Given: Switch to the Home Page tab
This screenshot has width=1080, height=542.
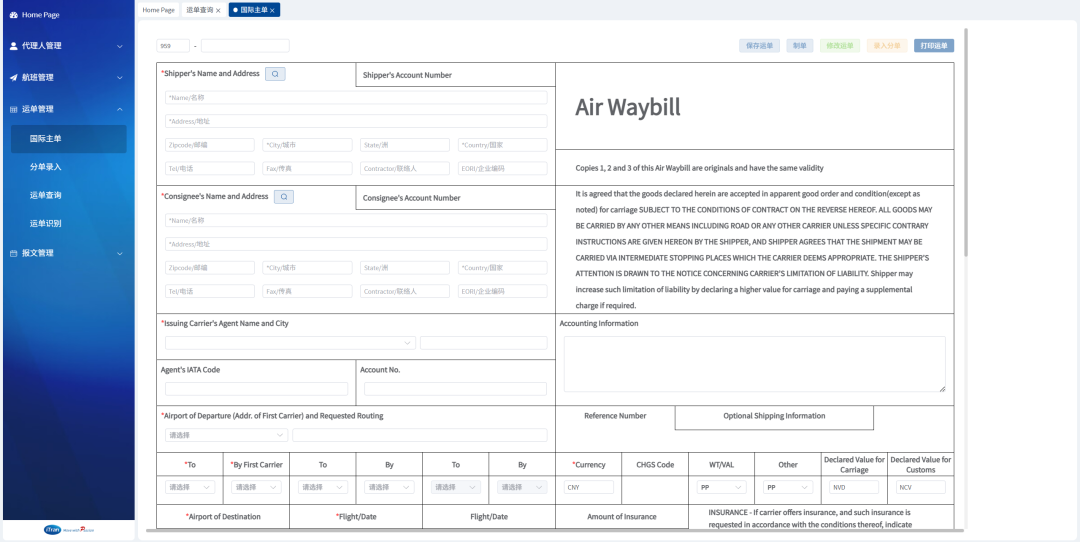Looking at the screenshot, I should click(158, 10).
